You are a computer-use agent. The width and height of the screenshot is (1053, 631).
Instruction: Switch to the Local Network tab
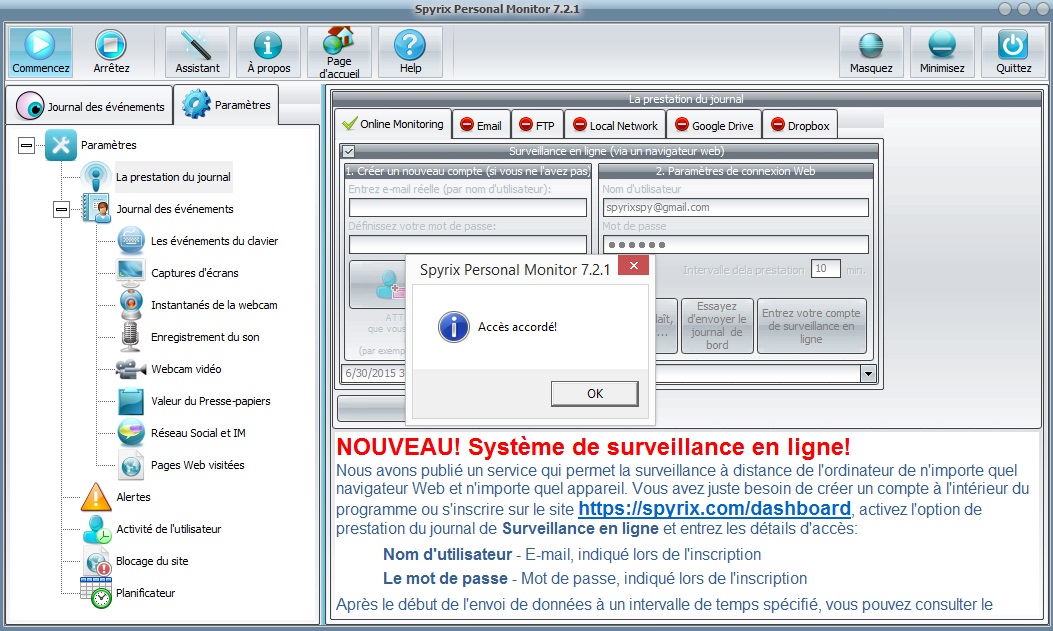pyautogui.click(x=615, y=126)
